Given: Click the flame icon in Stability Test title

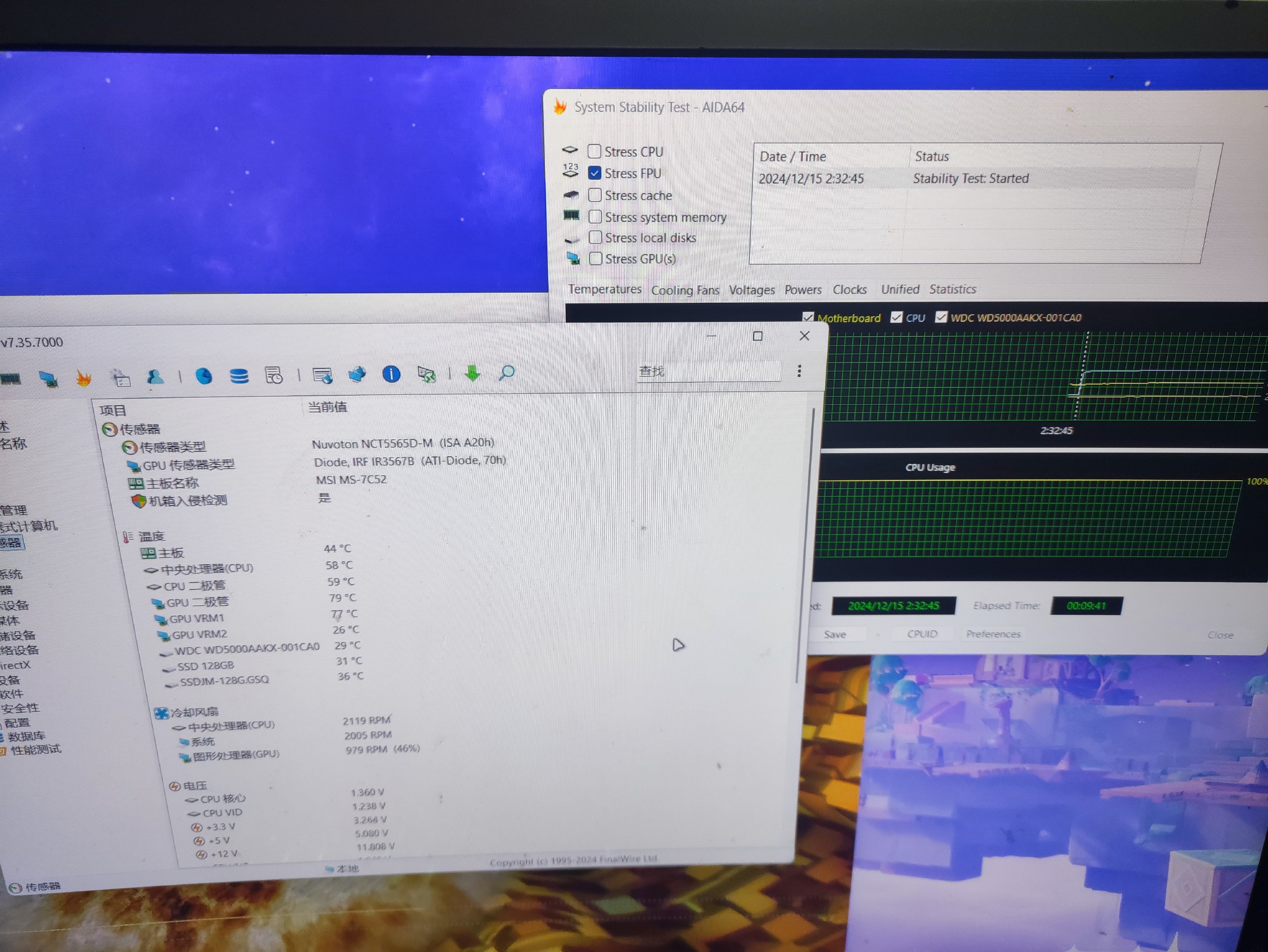Looking at the screenshot, I should (x=560, y=106).
